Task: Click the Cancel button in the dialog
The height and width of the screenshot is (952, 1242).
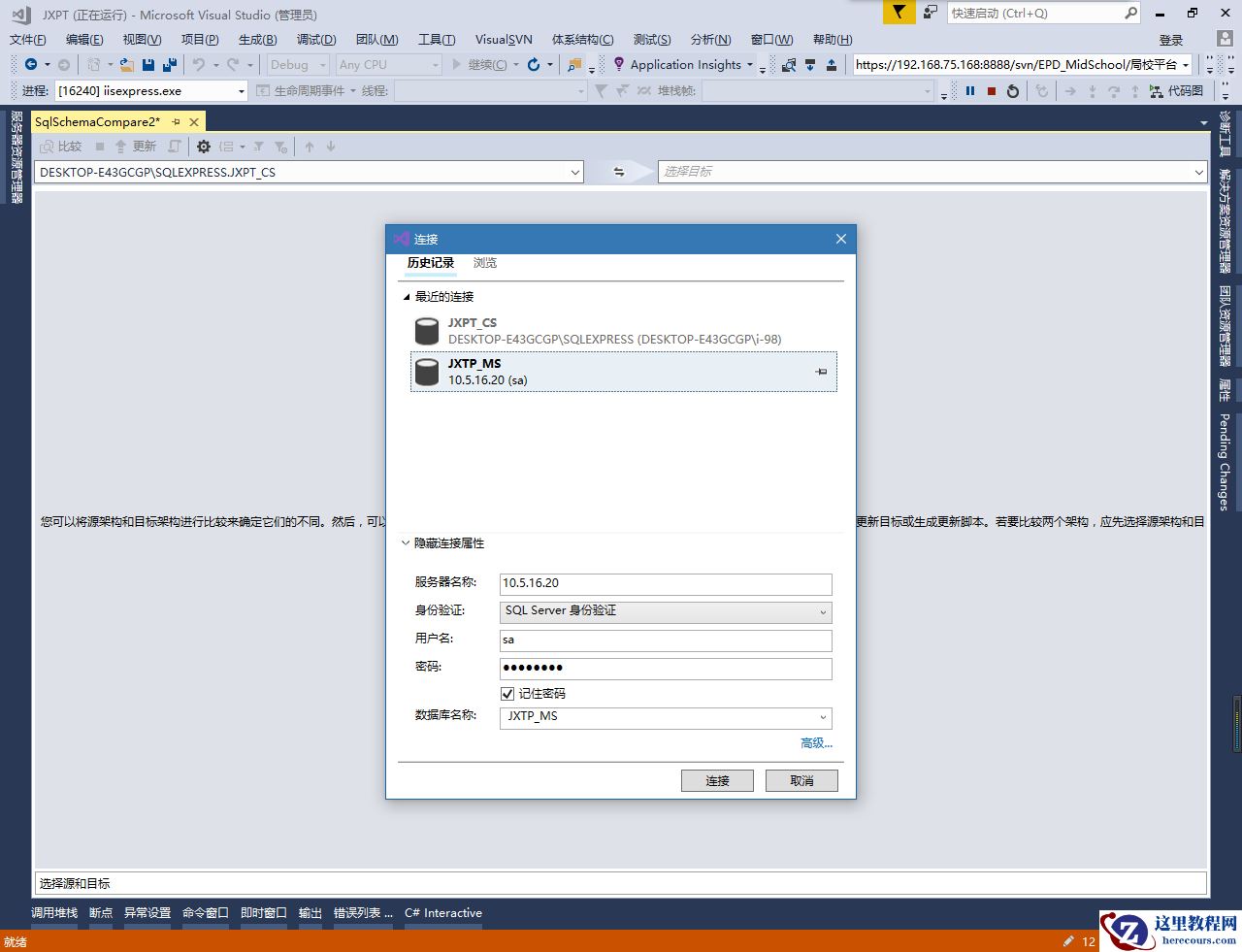Action: pyautogui.click(x=801, y=781)
